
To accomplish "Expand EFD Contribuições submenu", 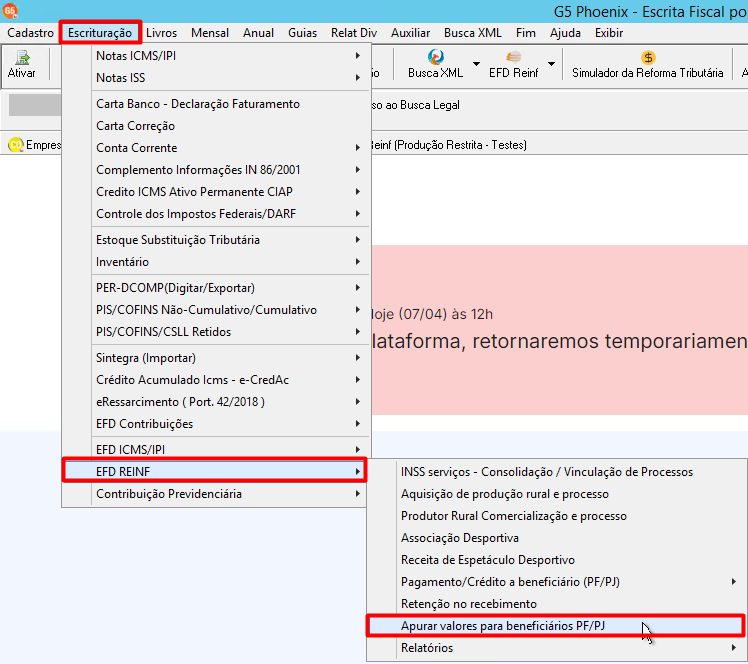I will click(216, 424).
